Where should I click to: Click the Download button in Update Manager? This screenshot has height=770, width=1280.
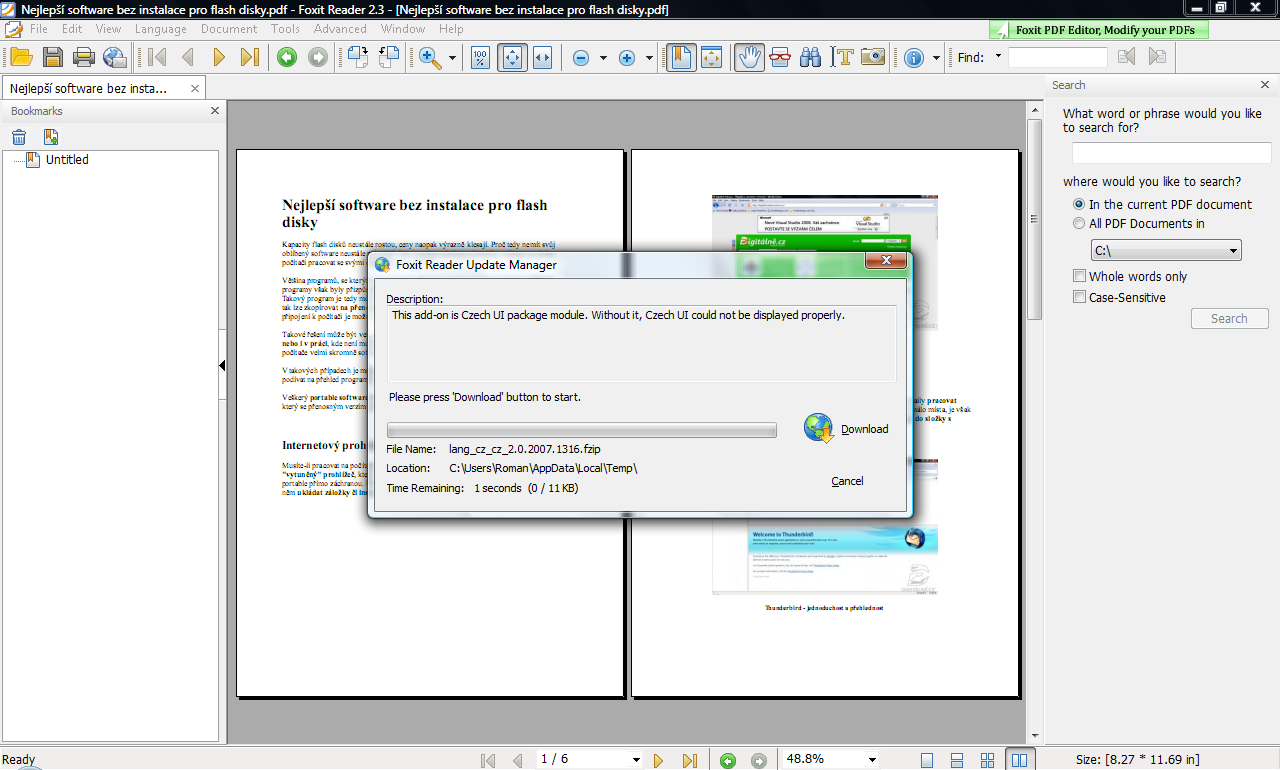[846, 428]
